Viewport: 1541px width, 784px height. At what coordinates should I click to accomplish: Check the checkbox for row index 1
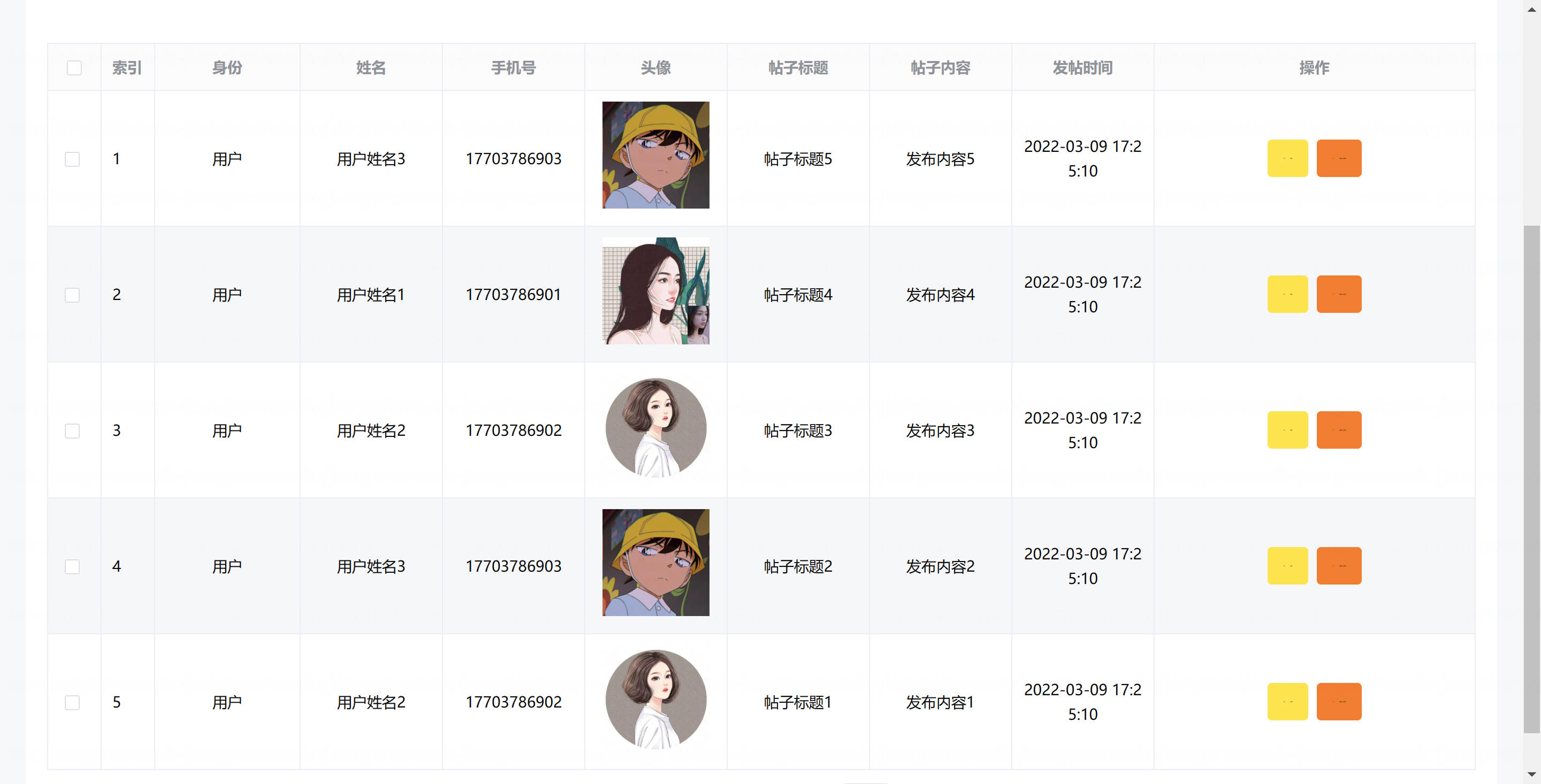(72, 159)
